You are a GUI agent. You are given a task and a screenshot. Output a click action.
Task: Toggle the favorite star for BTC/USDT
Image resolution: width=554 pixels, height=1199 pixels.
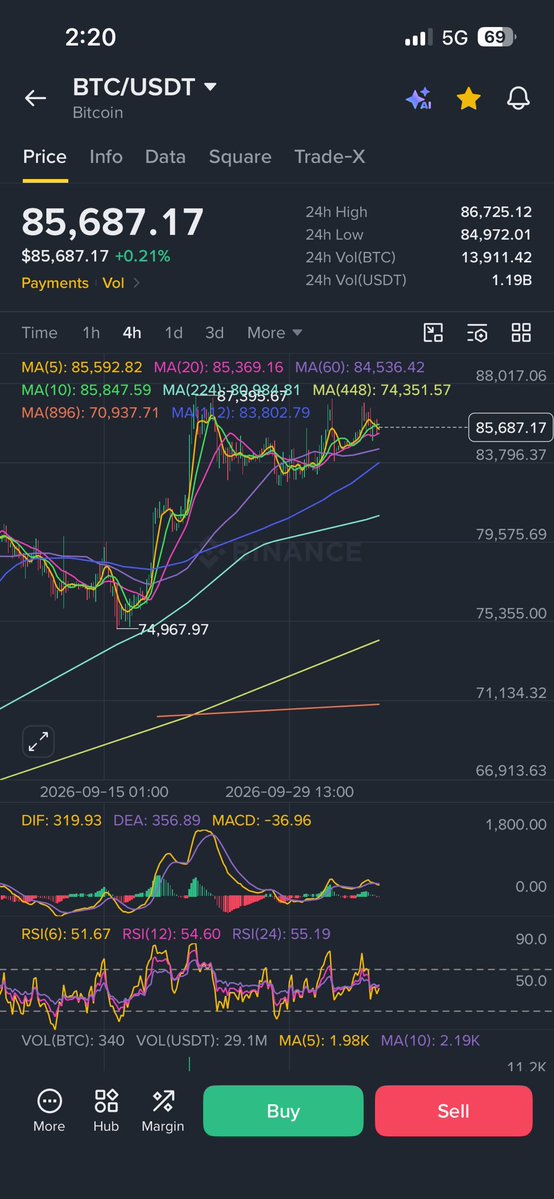[x=468, y=98]
